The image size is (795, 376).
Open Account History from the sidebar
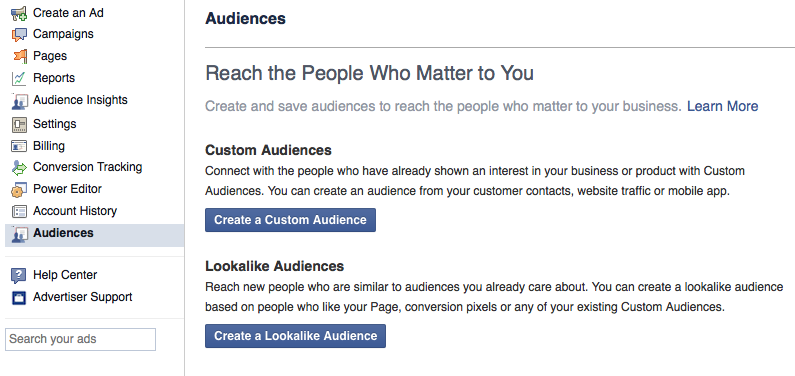[75, 211]
